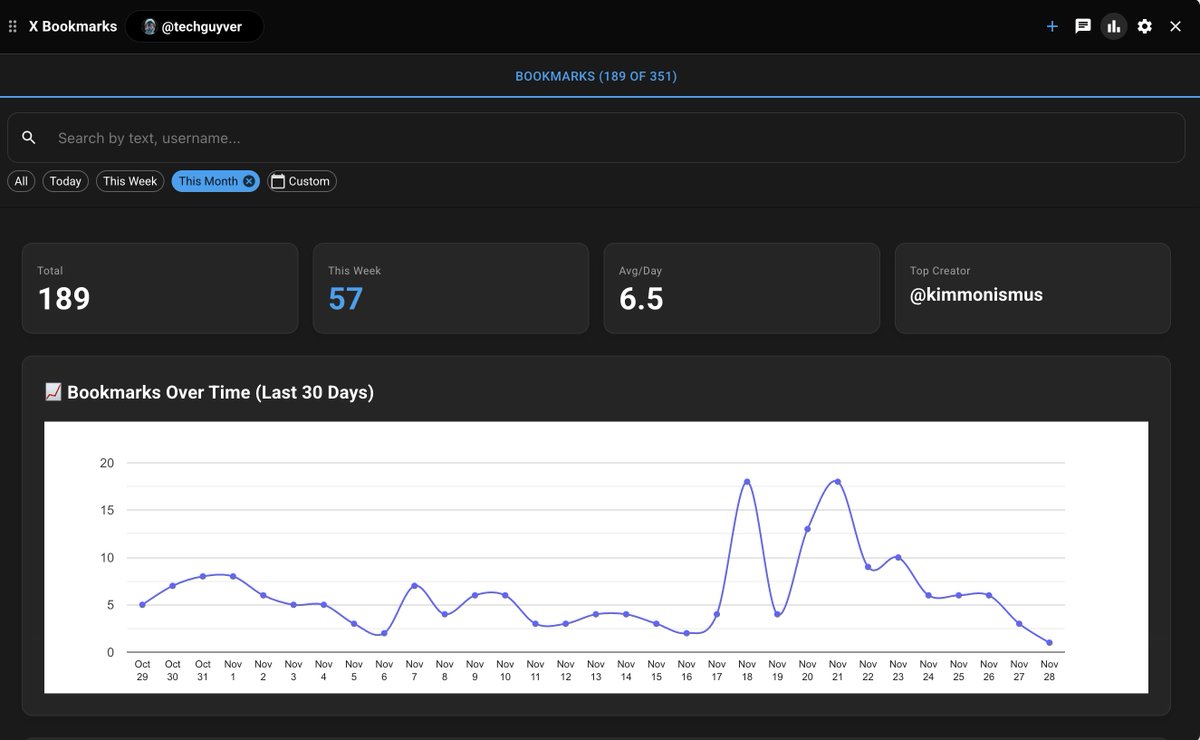The height and width of the screenshot is (740, 1200).
Task: Click the plus add icon
Action: coord(1052,27)
